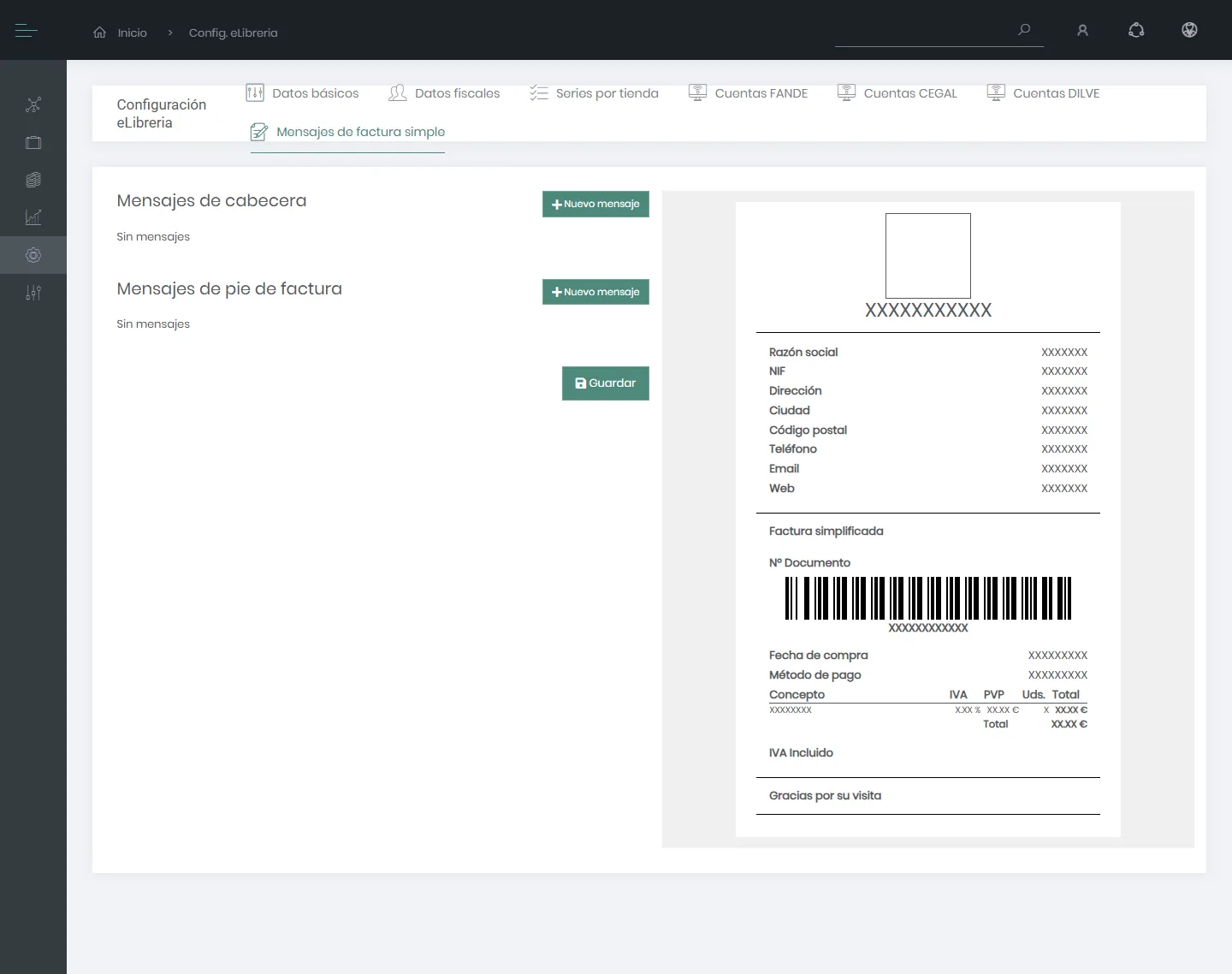Click the "Nº Documento" label in the preview

(x=809, y=563)
